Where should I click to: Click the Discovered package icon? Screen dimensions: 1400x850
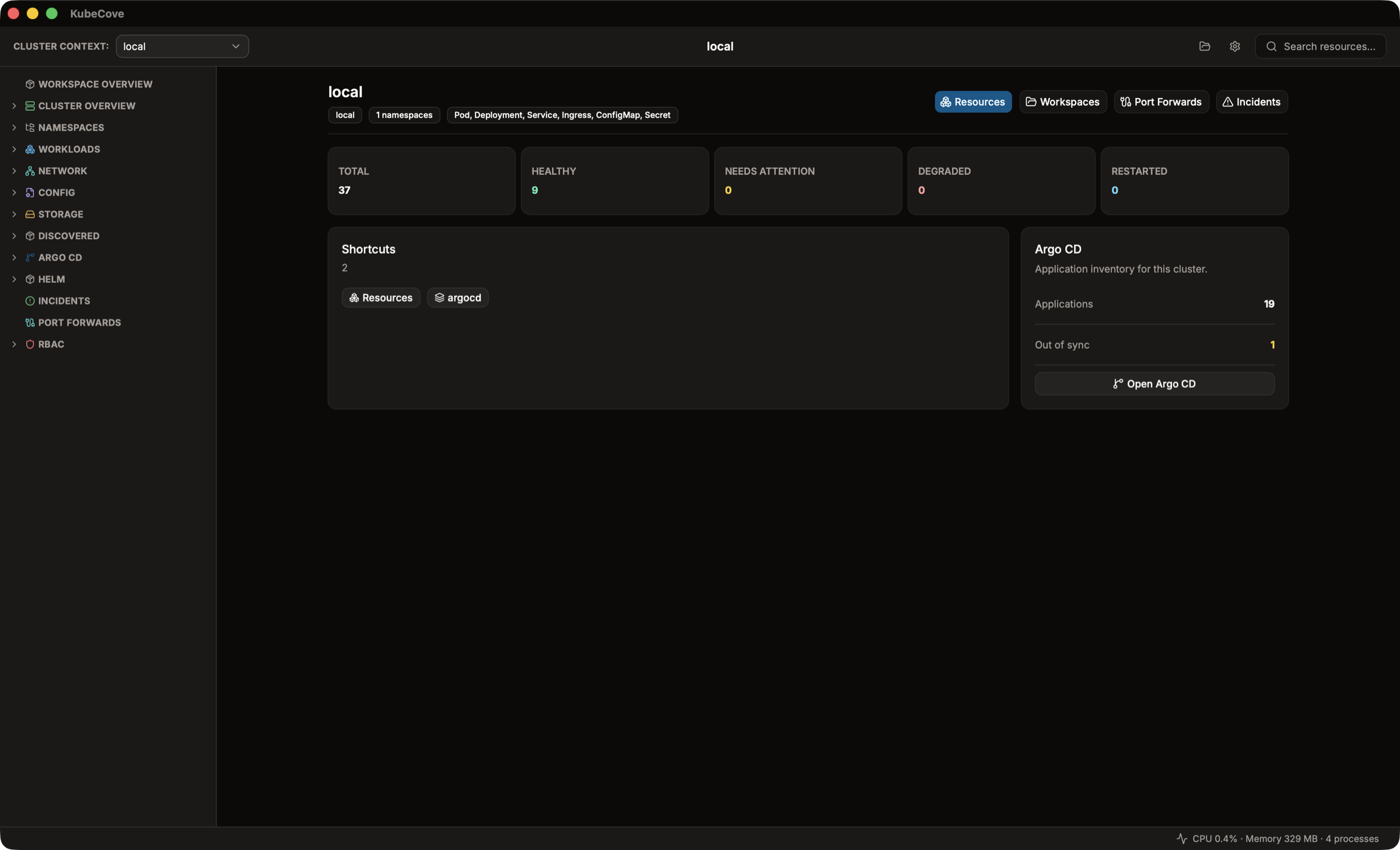coord(30,236)
